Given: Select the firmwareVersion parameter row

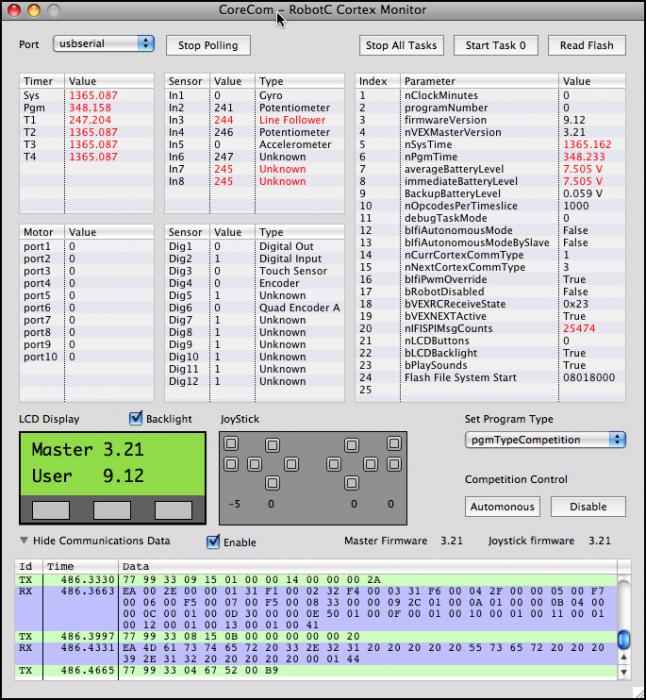Looking at the screenshot, I should click(490, 120).
